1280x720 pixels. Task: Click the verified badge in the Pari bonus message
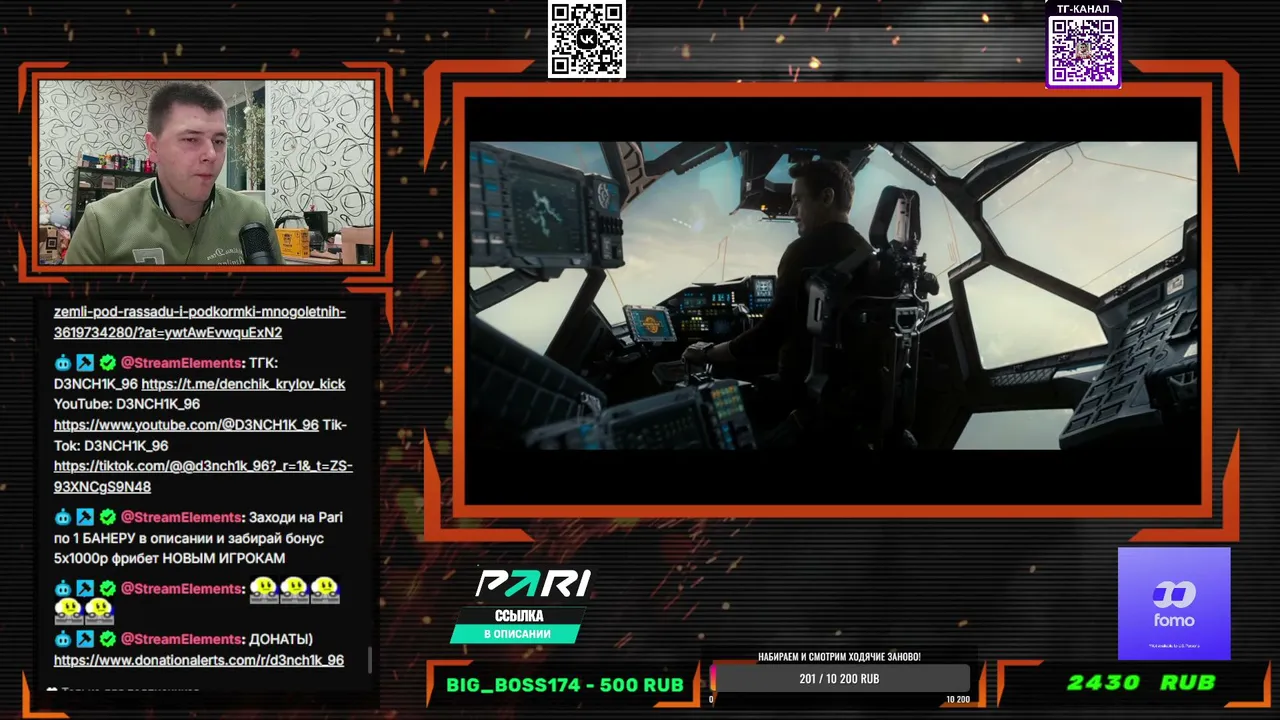[107, 517]
